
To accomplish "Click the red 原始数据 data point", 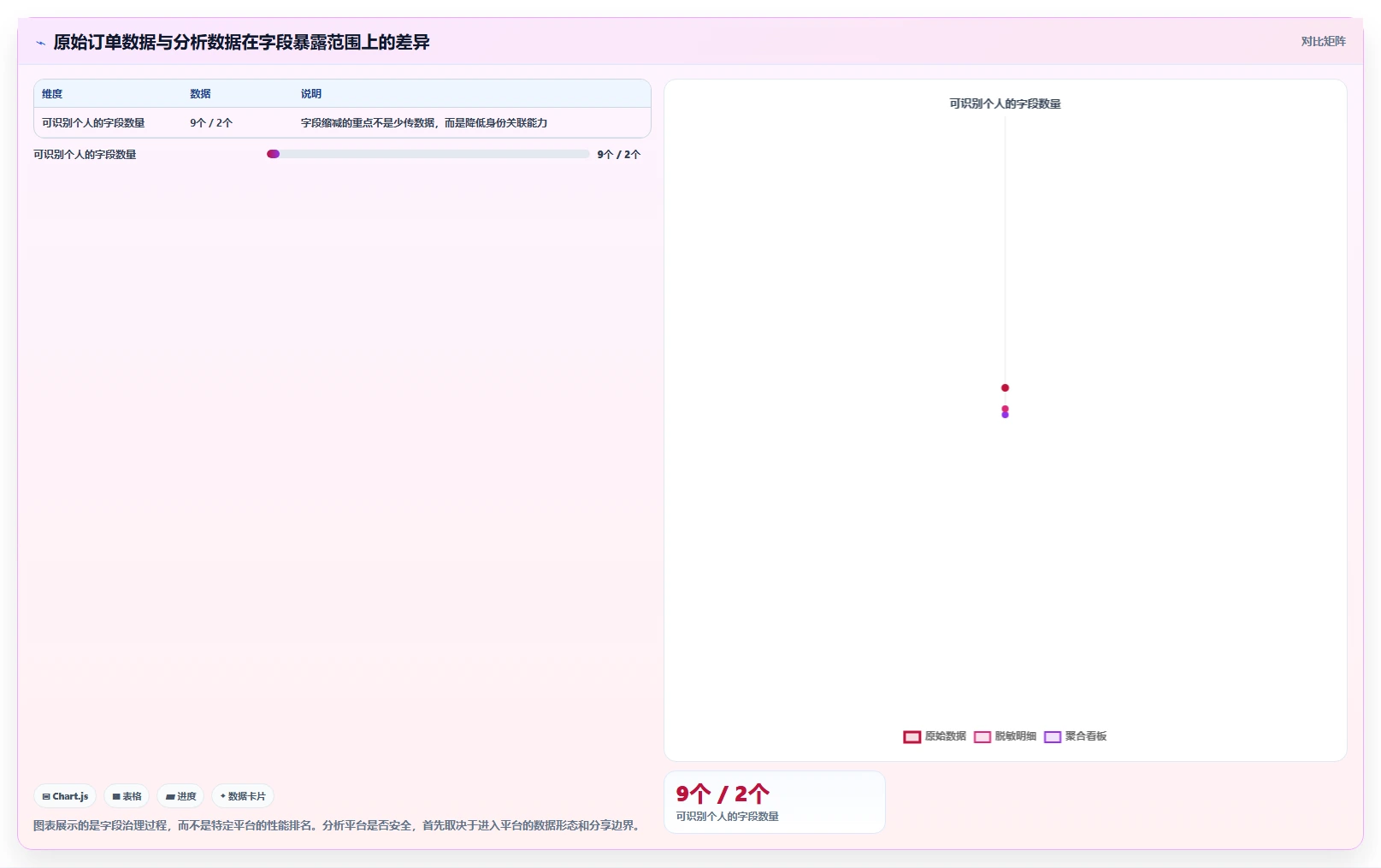I will pyautogui.click(x=1005, y=388).
